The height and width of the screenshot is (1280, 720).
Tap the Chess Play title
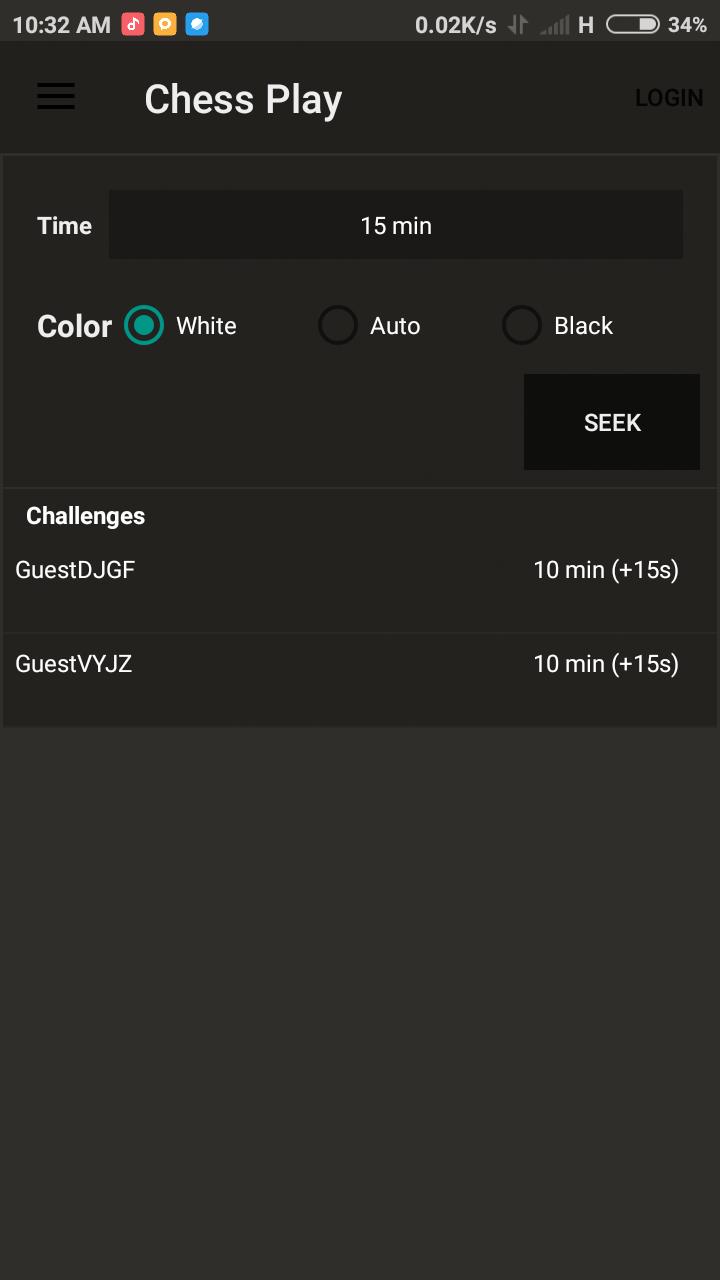(x=243, y=99)
